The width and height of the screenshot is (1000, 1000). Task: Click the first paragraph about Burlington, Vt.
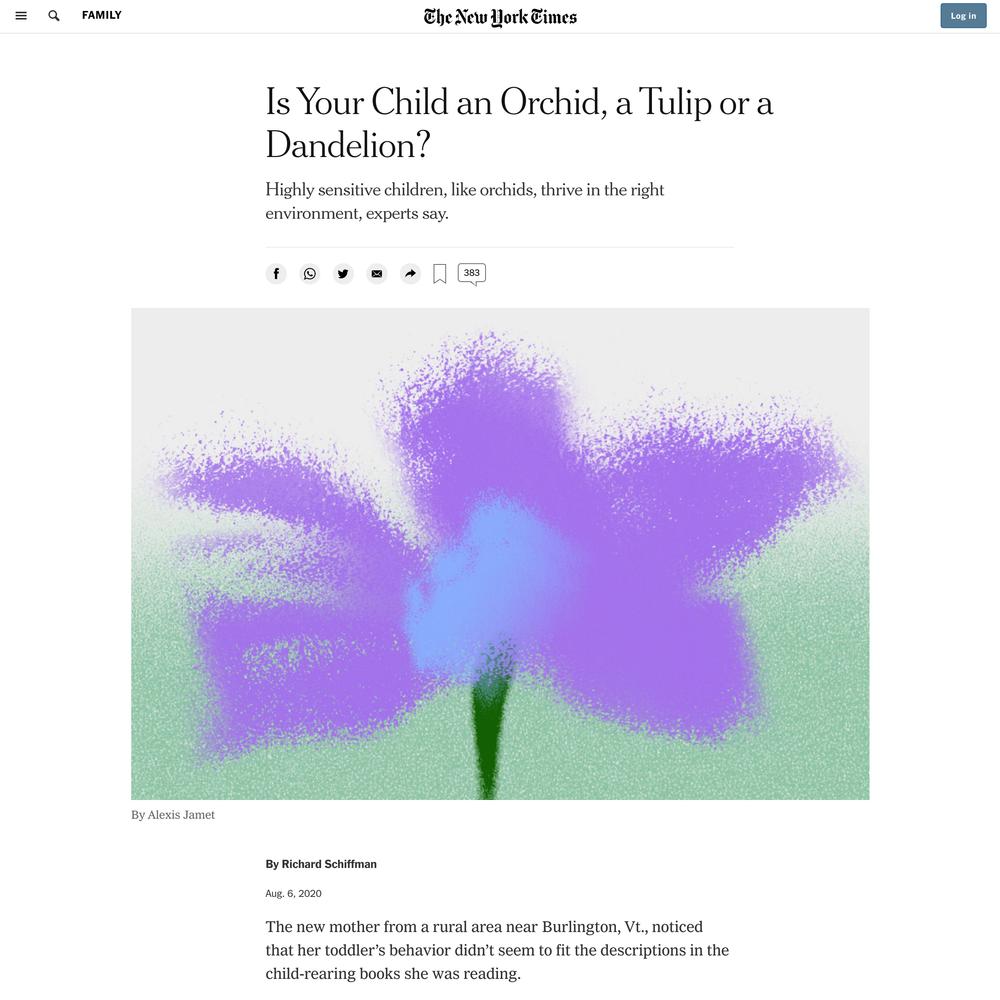(497, 950)
